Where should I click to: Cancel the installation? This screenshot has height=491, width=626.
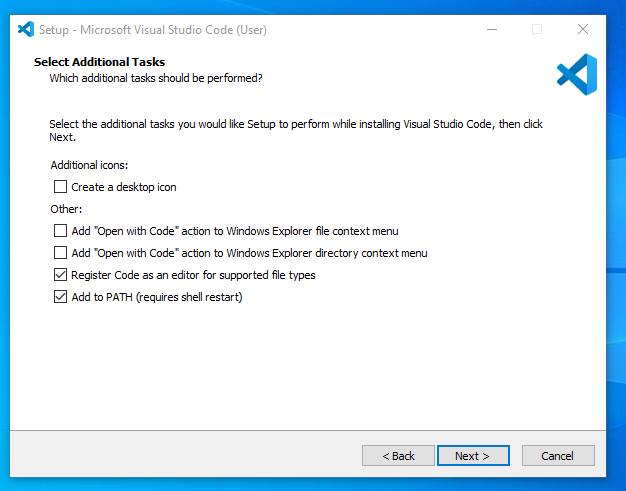click(558, 455)
